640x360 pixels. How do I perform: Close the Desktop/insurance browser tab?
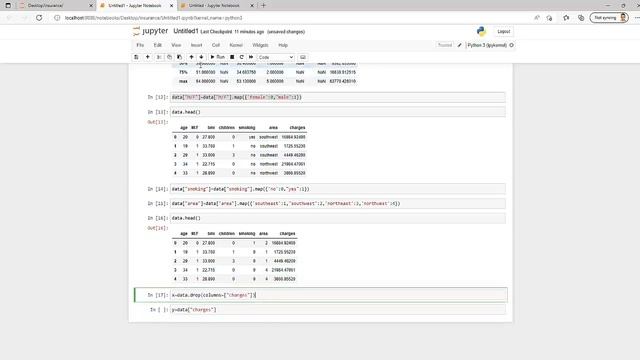91,6
